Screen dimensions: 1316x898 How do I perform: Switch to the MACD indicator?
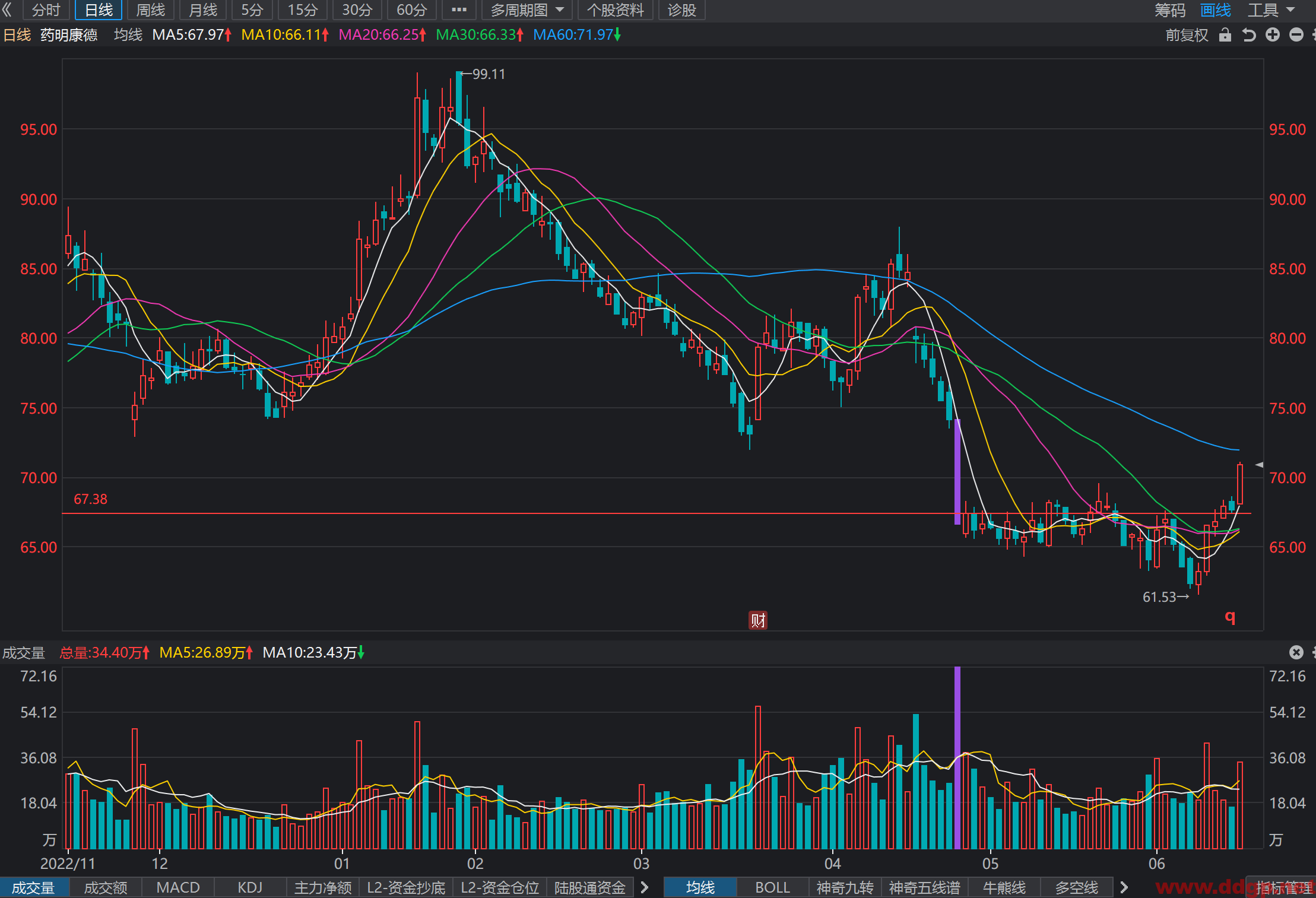pyautogui.click(x=178, y=888)
